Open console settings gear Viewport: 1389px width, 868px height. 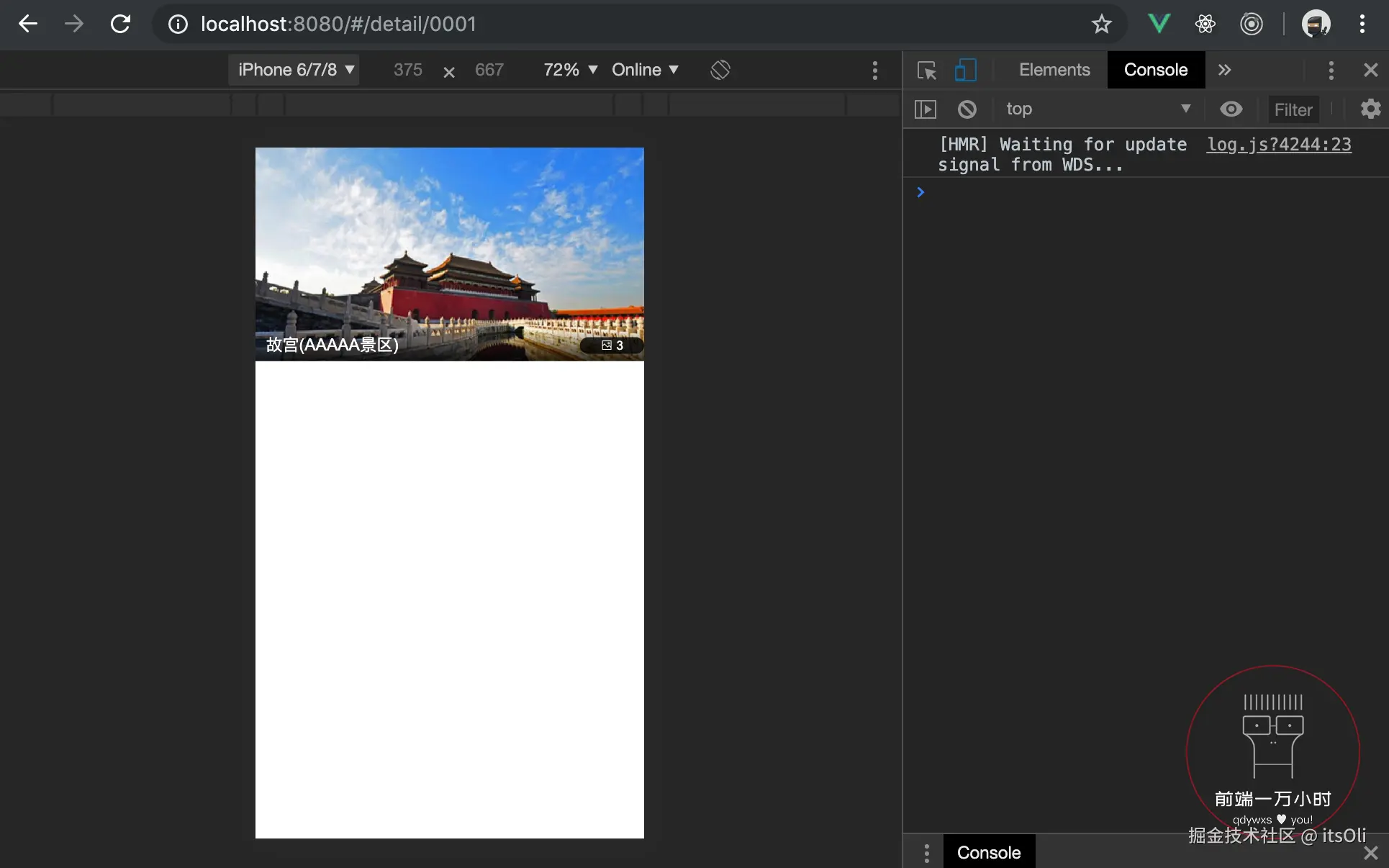pyautogui.click(x=1370, y=109)
